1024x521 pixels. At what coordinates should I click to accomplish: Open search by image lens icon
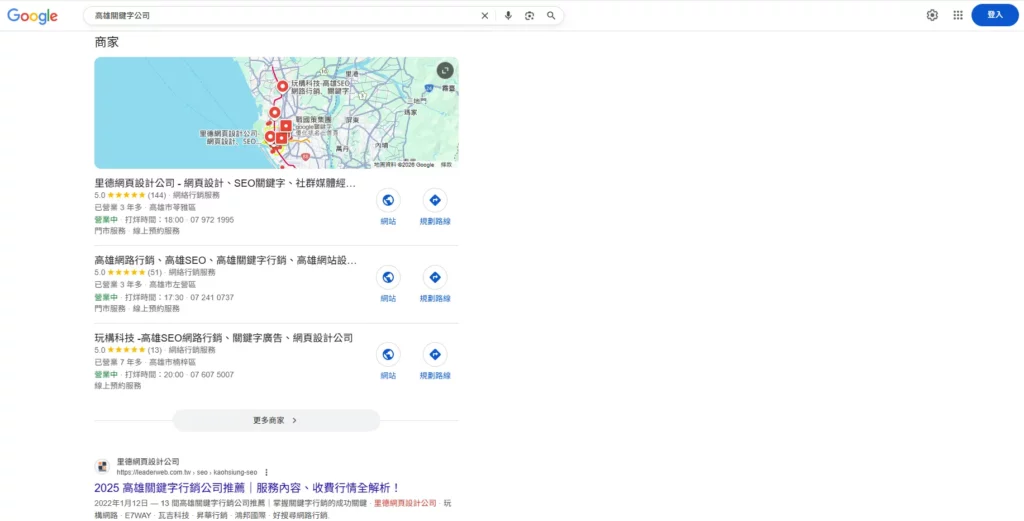click(x=530, y=16)
